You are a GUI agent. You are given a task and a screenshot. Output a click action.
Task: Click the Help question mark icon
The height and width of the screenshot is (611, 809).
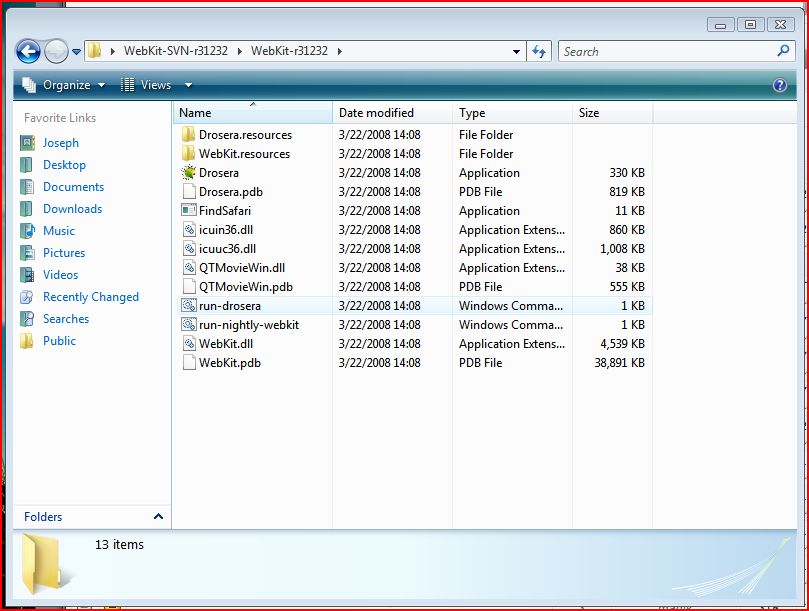[x=780, y=85]
